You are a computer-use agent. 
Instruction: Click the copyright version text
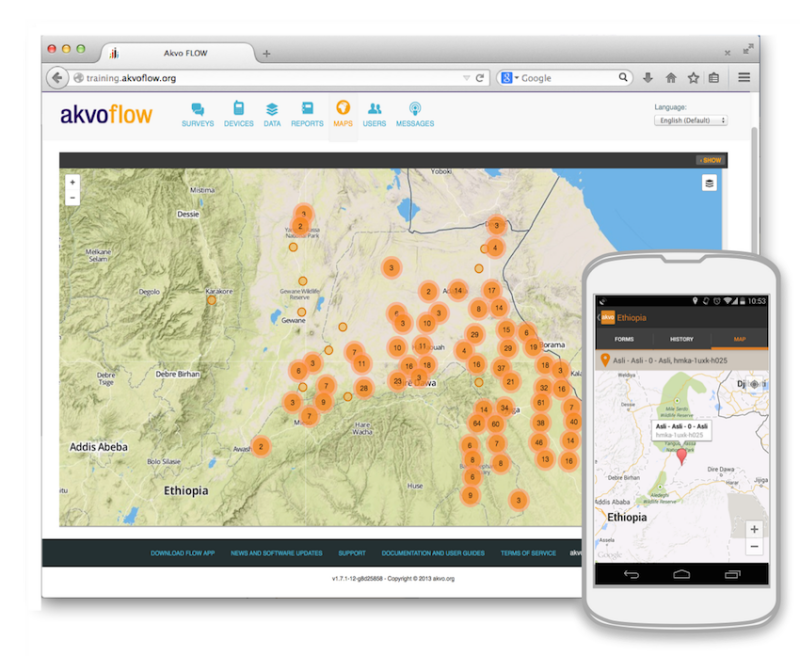click(x=393, y=578)
